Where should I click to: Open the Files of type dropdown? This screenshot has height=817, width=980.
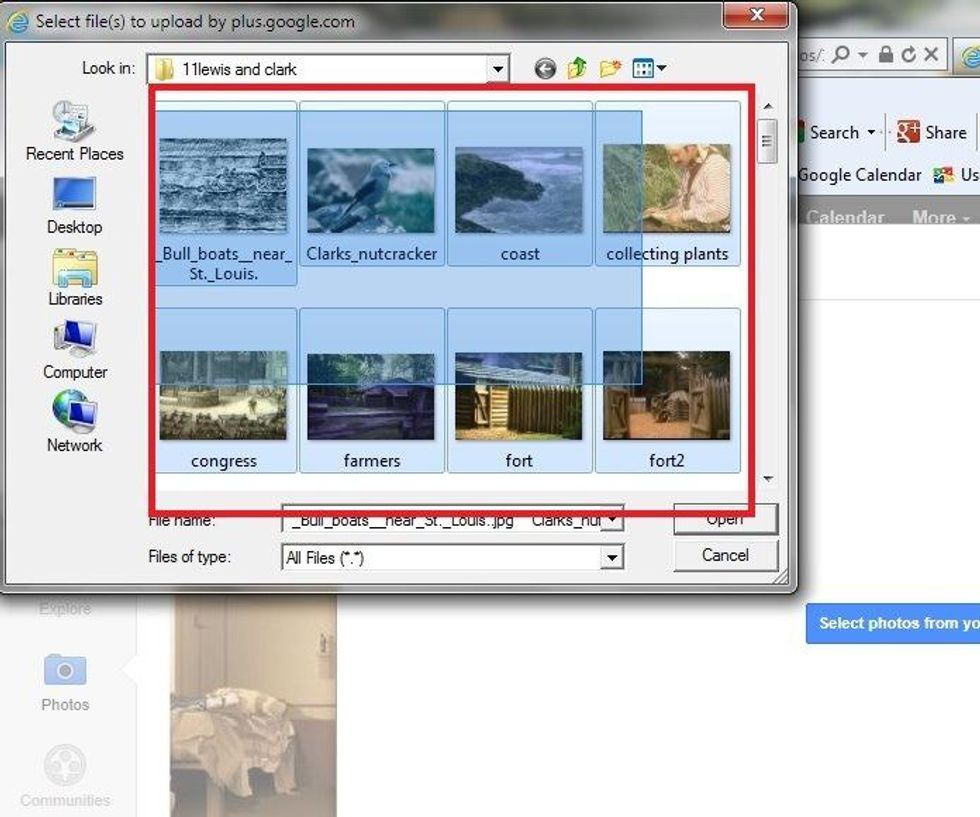613,558
